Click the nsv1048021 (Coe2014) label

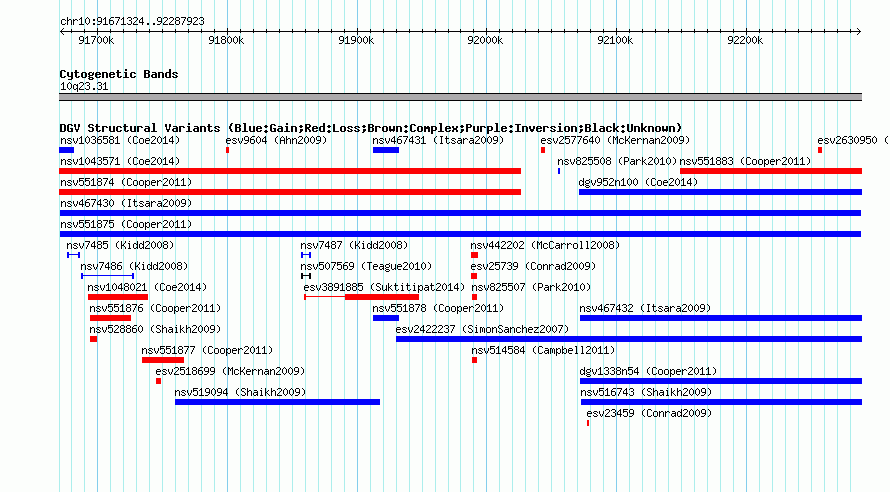[147, 287]
